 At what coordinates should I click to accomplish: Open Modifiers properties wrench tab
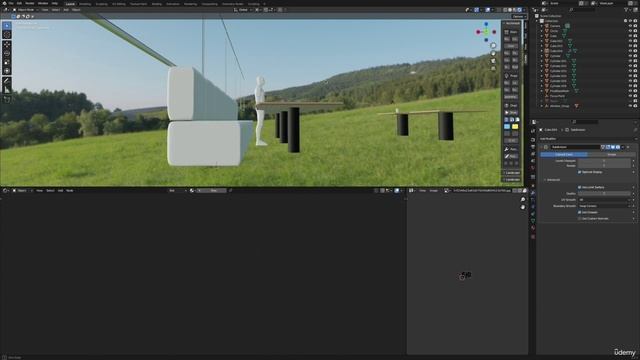[x=533, y=193]
